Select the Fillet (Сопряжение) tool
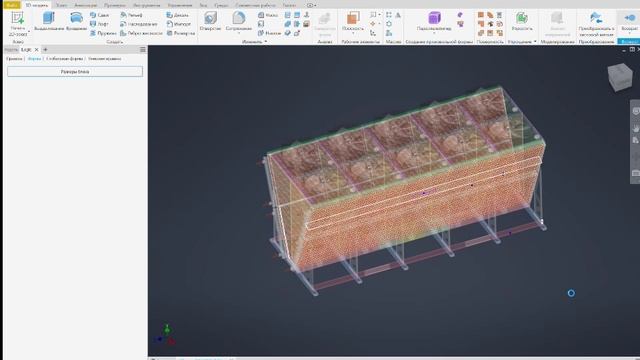The image size is (640, 360). click(x=239, y=21)
